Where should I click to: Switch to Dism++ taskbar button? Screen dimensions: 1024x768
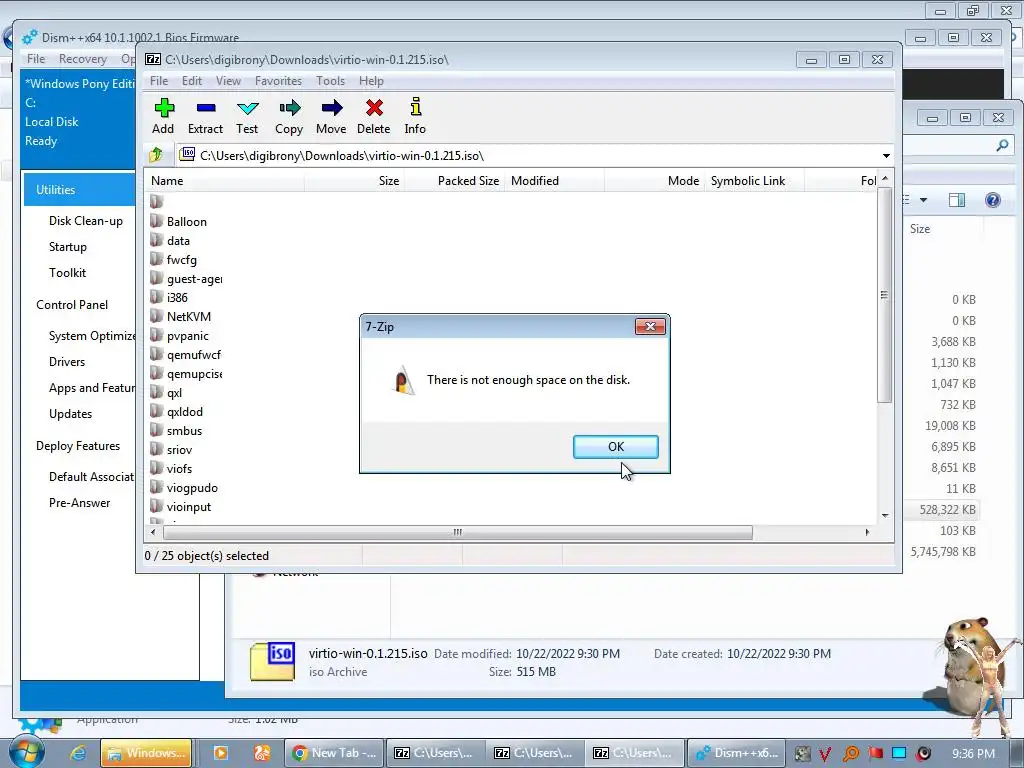click(735, 753)
